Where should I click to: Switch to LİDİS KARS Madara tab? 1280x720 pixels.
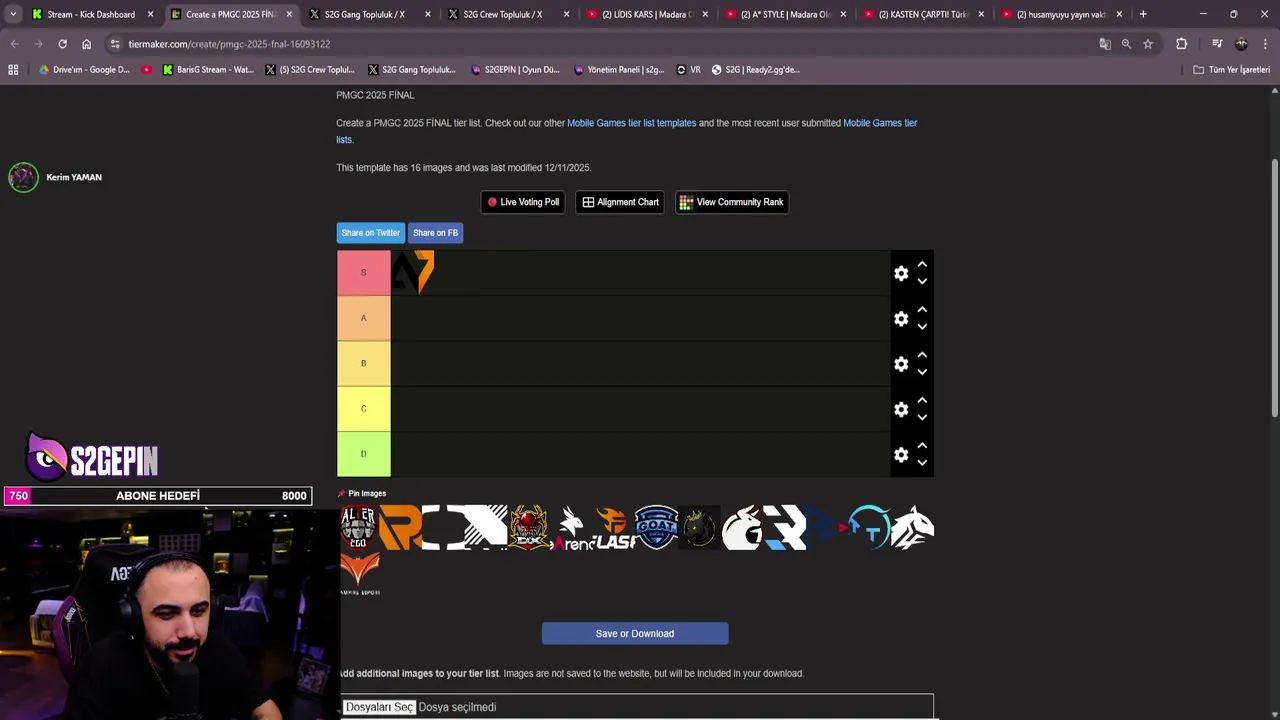click(x=647, y=14)
